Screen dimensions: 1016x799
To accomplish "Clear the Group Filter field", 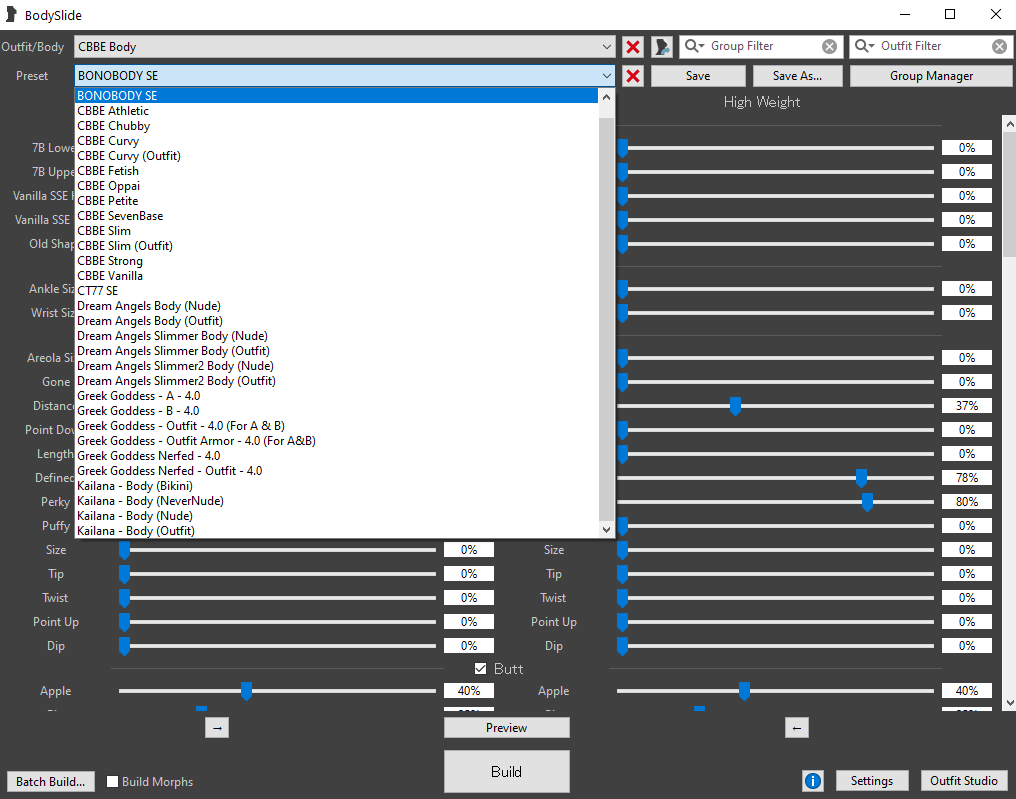I will point(829,47).
